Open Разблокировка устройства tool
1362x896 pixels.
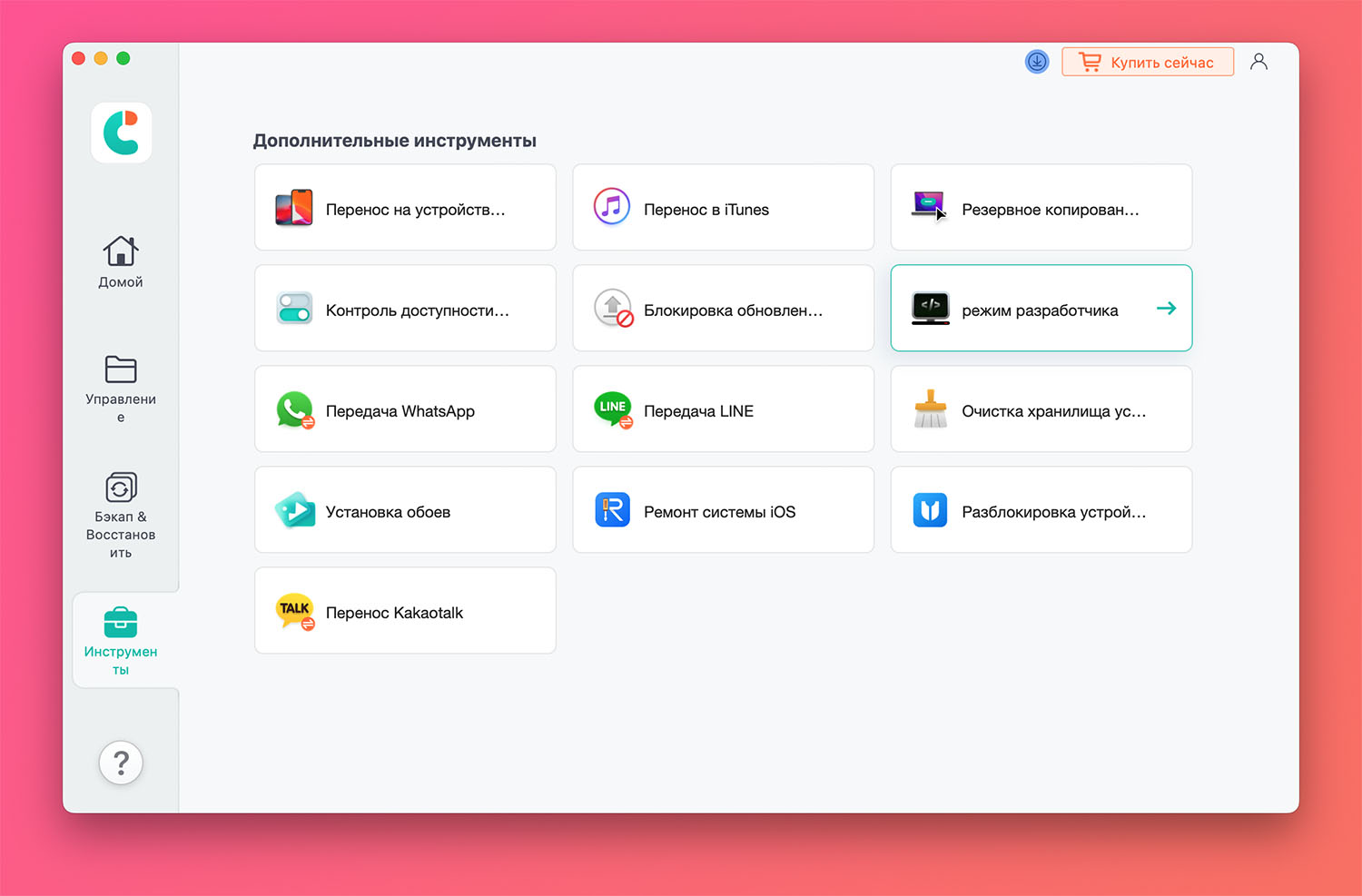click(x=1041, y=509)
